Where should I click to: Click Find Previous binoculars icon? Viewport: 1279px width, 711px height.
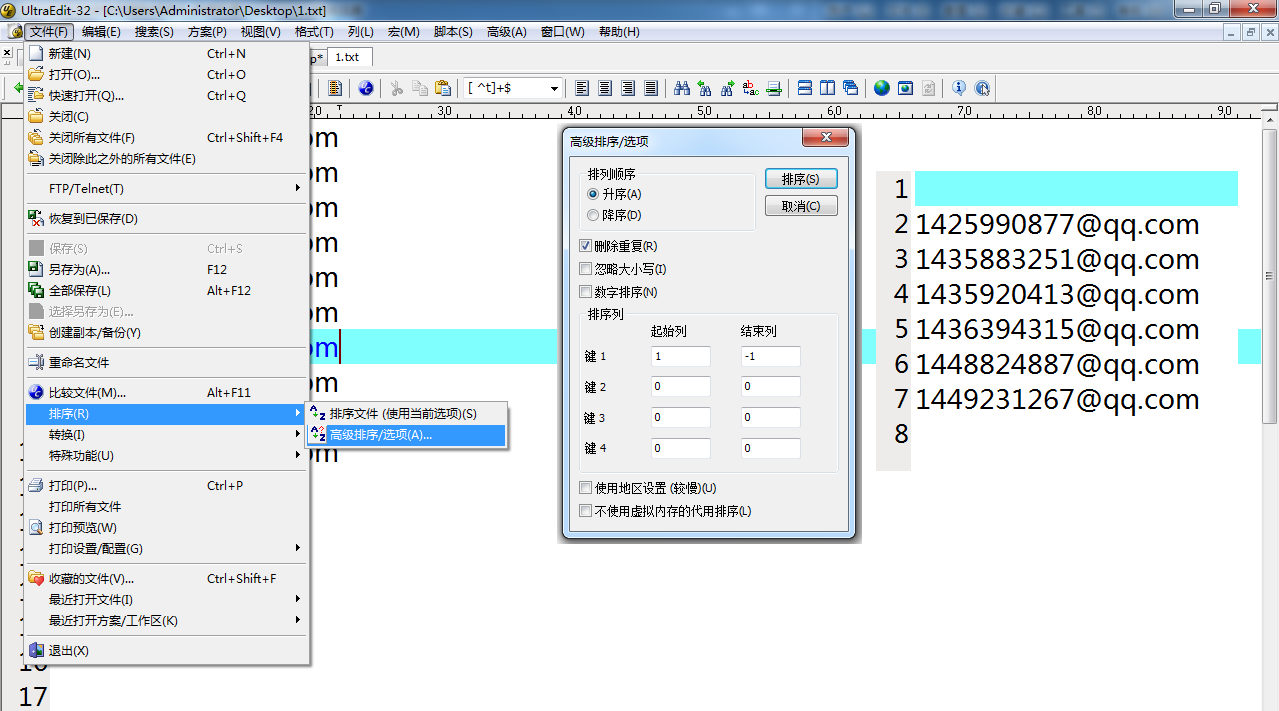pyautogui.click(x=705, y=88)
